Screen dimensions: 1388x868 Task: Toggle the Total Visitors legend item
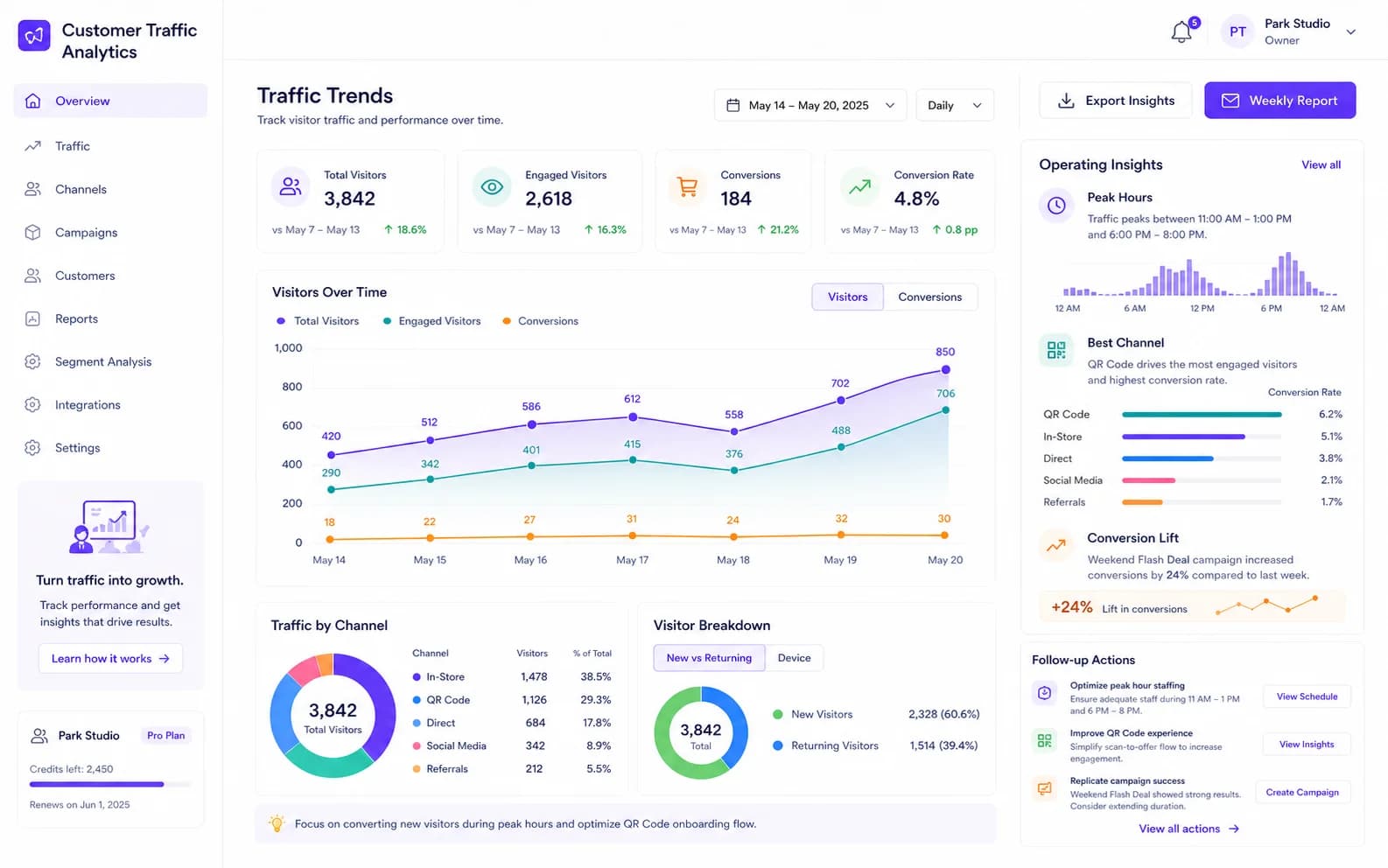tap(318, 321)
